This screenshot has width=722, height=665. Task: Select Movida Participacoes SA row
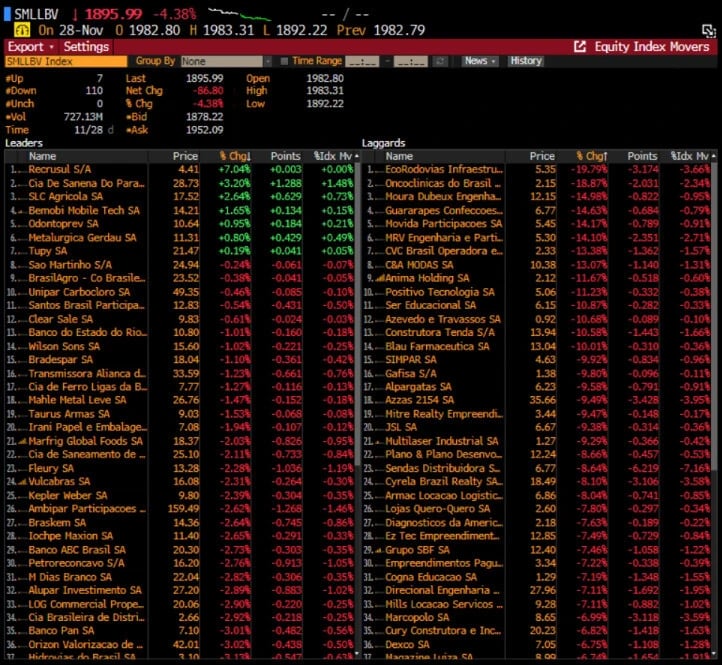(536, 224)
